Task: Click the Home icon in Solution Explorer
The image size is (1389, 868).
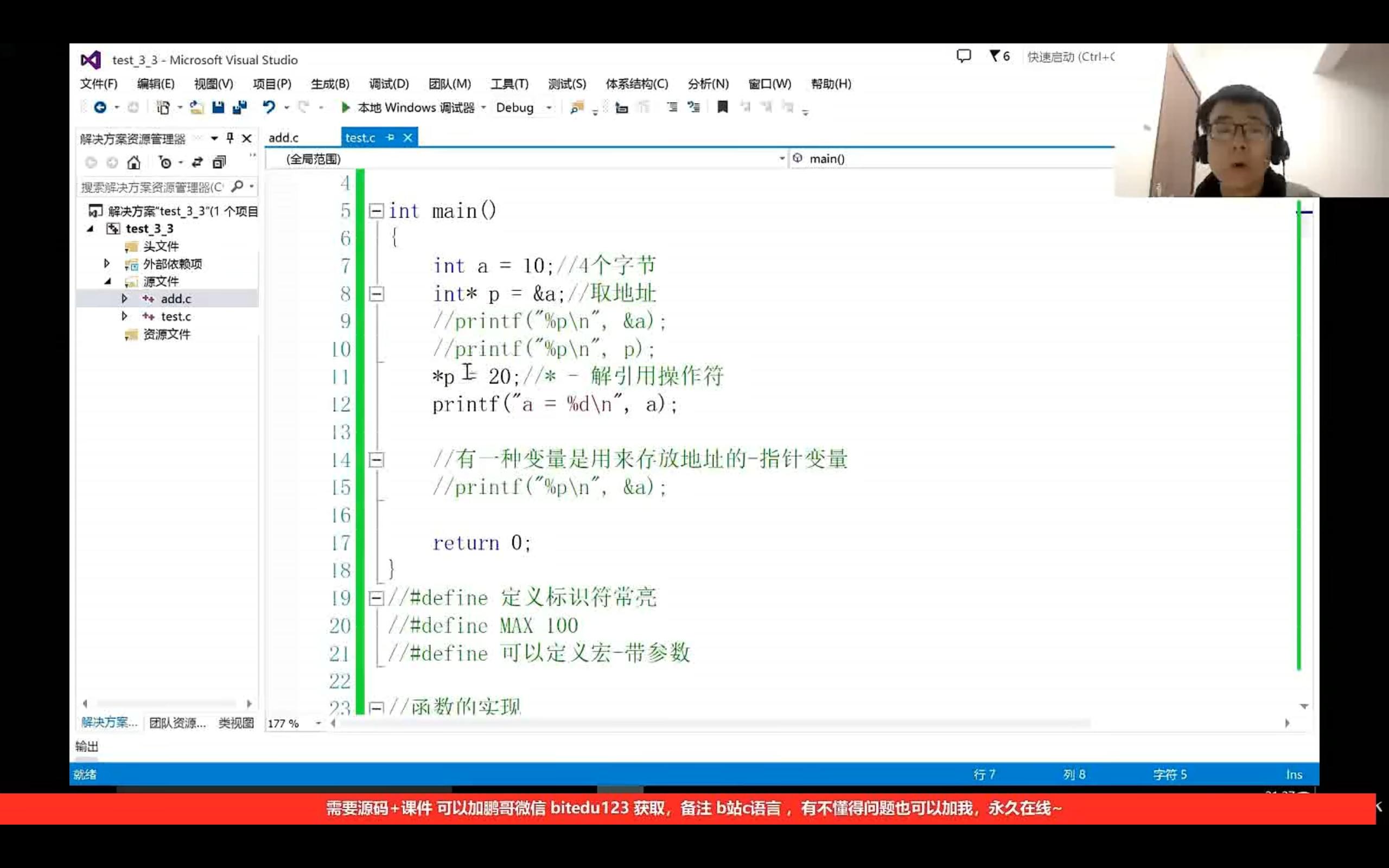Action: point(133,162)
